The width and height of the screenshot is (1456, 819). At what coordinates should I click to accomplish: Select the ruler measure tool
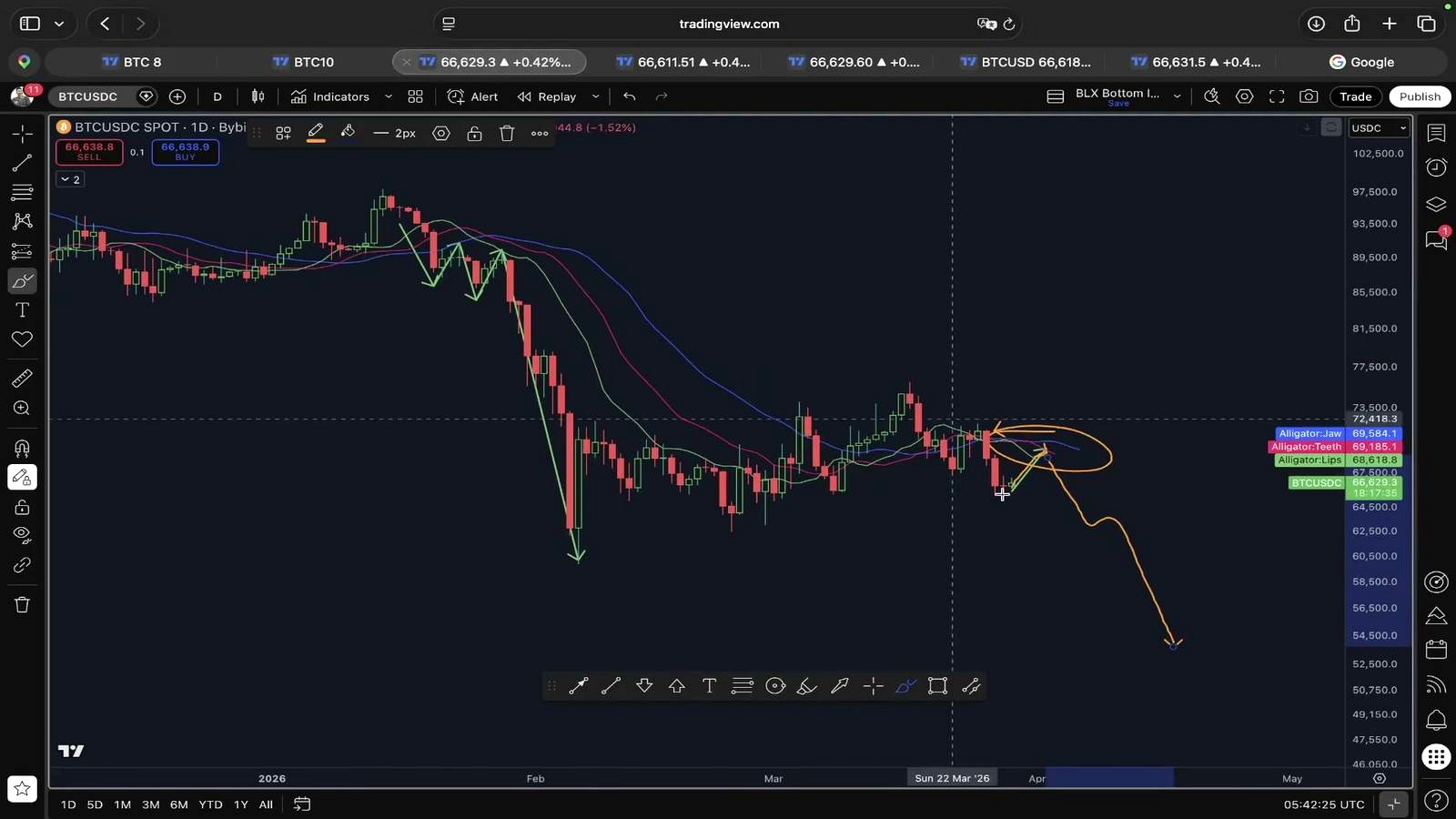pyautogui.click(x=22, y=379)
